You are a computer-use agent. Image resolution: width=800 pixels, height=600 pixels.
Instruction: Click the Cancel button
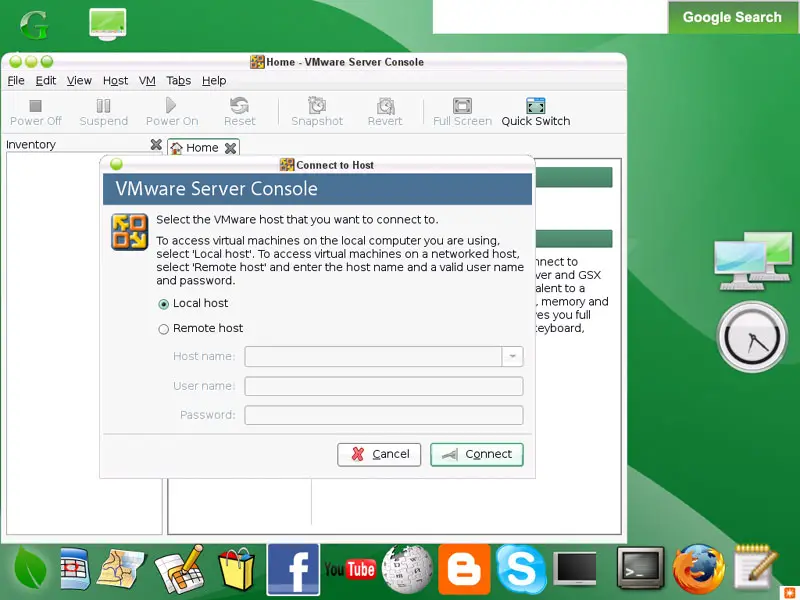point(379,455)
